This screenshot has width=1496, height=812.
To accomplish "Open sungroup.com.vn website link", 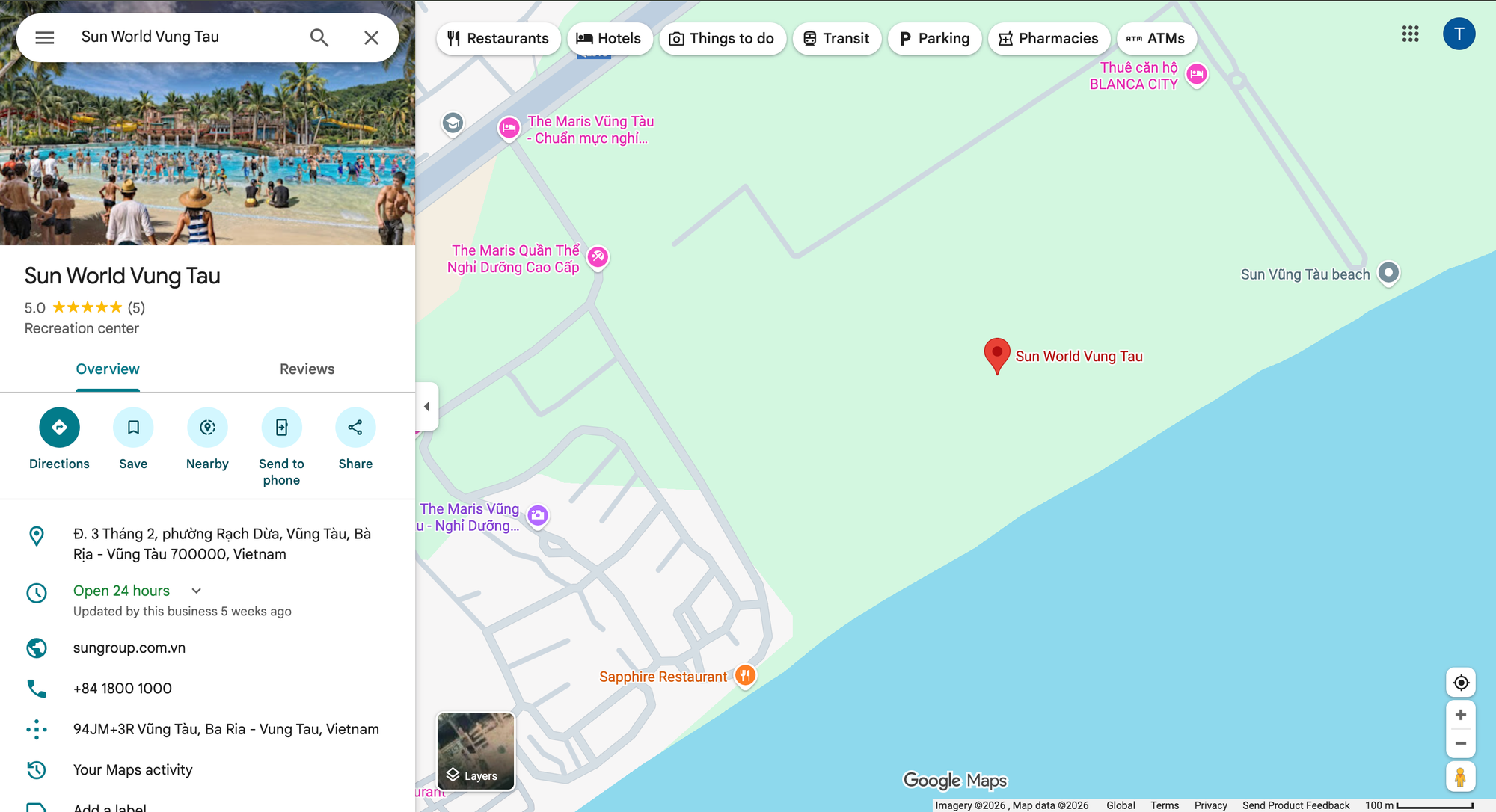I will click(x=129, y=648).
